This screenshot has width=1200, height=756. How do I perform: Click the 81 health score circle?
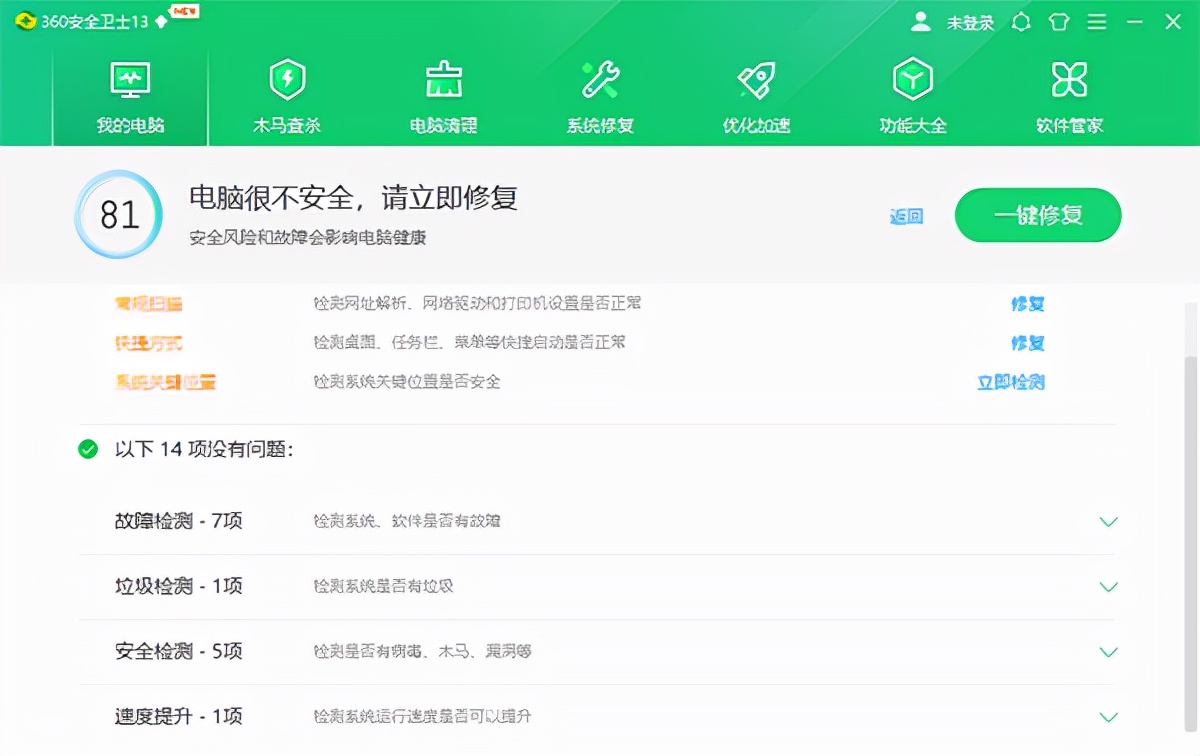tap(118, 215)
